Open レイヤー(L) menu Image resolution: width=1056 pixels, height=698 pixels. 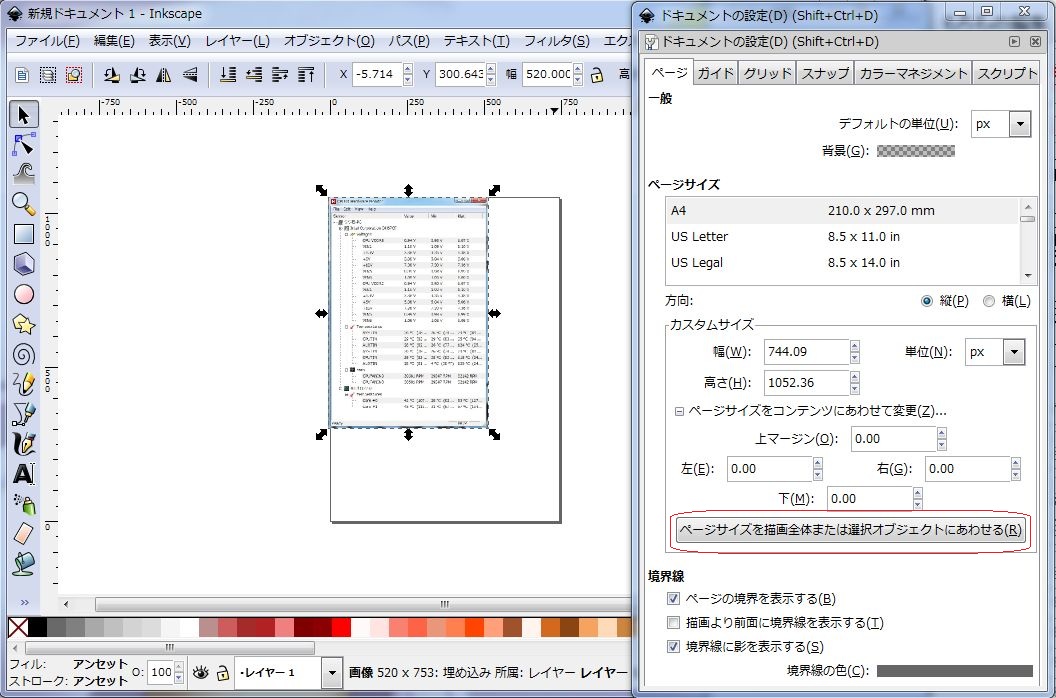[x=237, y=41]
